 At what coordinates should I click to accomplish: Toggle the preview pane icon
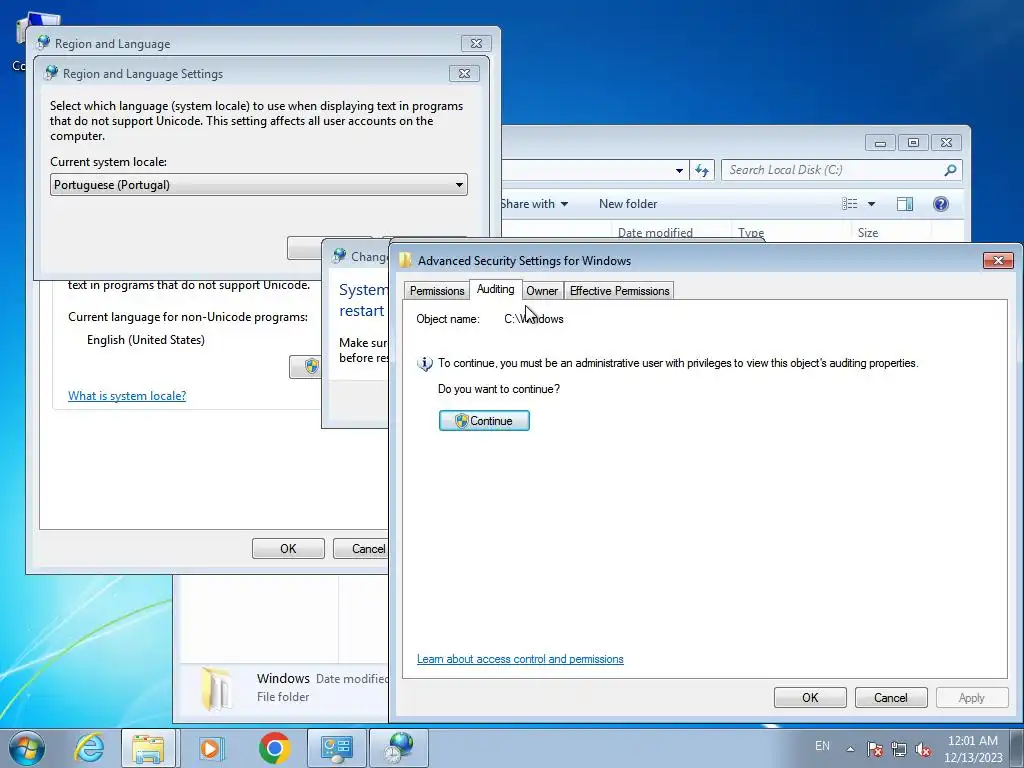tap(904, 204)
